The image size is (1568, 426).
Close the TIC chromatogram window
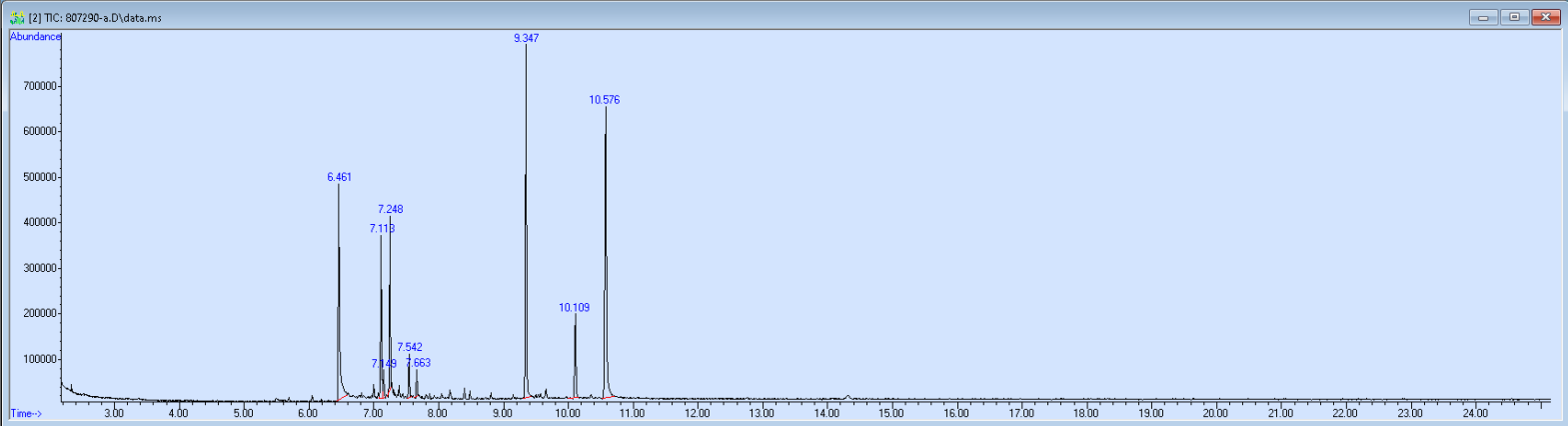(1546, 17)
